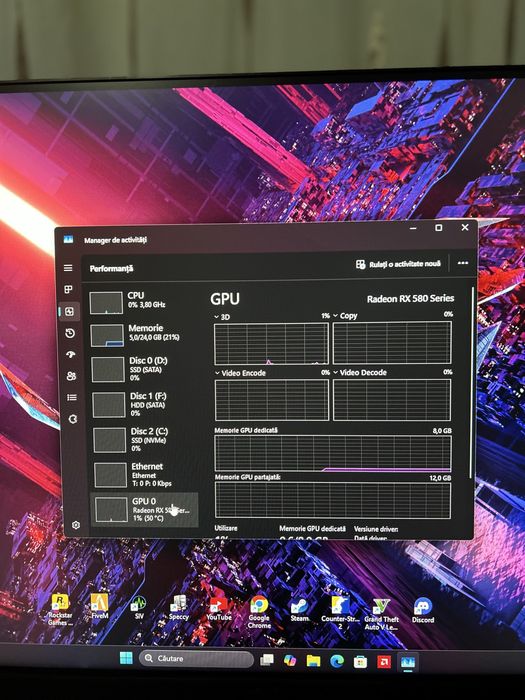The width and height of the screenshot is (525, 700).
Task: Open File Explorer from the taskbar
Action: coord(313,661)
